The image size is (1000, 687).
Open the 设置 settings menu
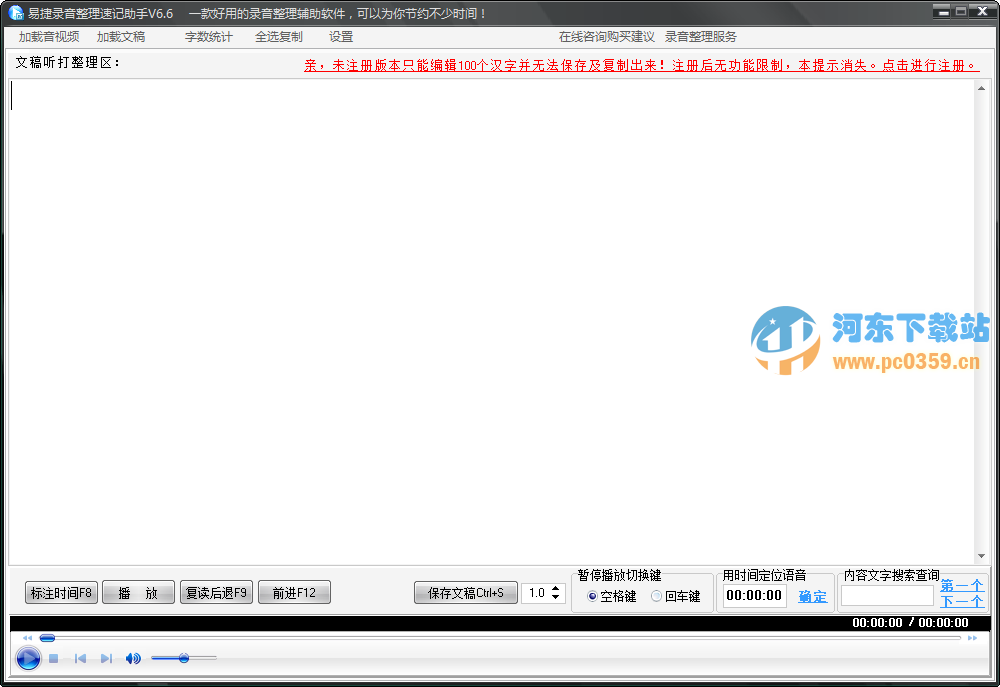pos(340,36)
